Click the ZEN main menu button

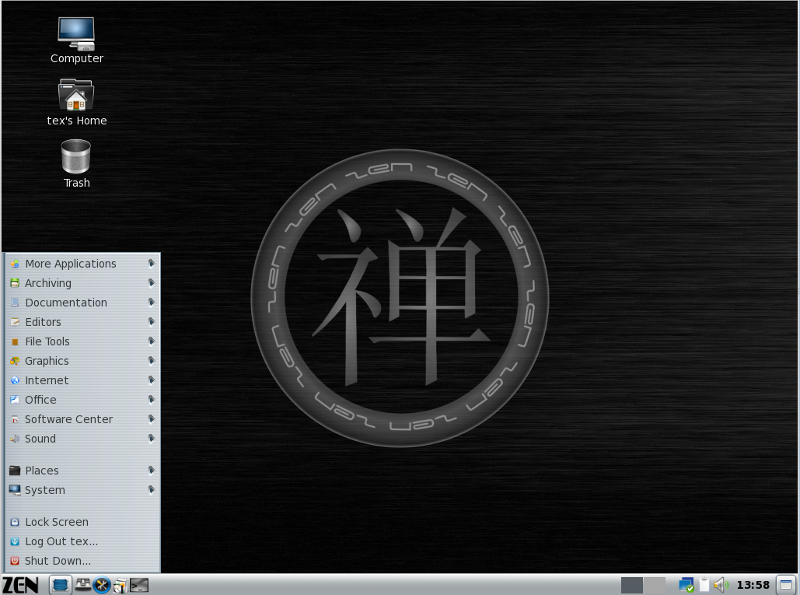(20, 585)
